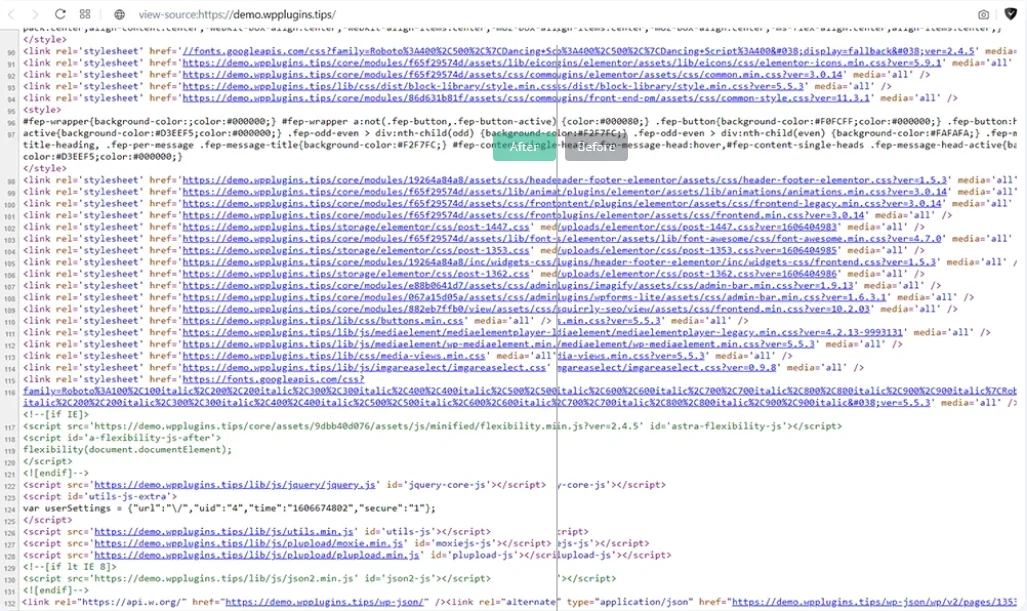
Task: Open the storage/elementor/css/post-1362.css link
Action: click(x=356, y=274)
